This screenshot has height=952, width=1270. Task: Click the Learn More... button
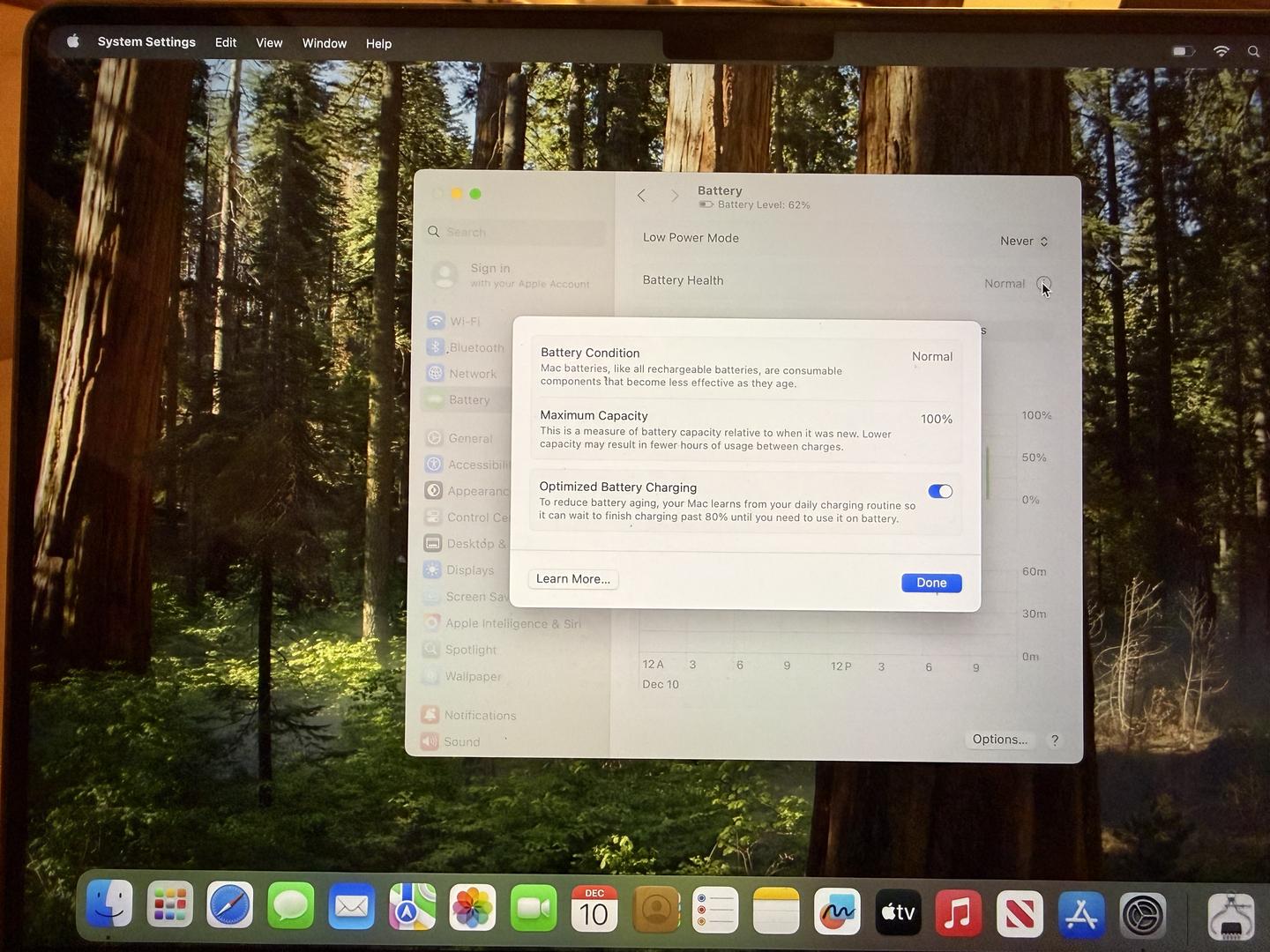(573, 579)
